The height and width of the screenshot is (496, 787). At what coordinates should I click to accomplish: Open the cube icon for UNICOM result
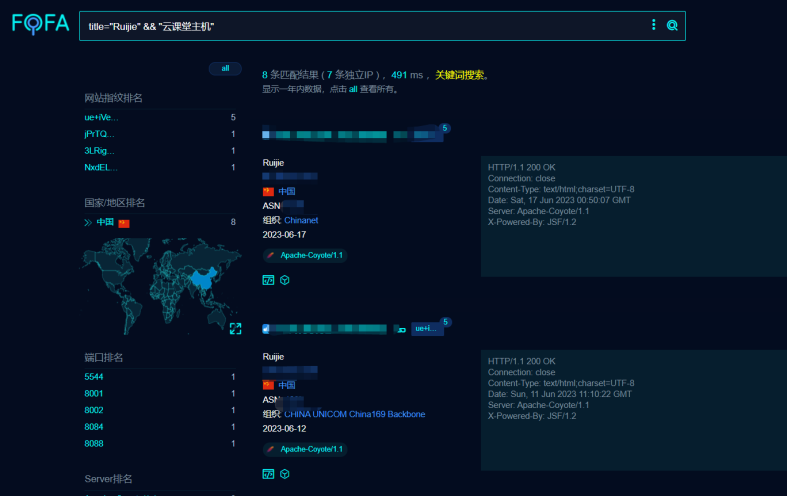click(285, 474)
